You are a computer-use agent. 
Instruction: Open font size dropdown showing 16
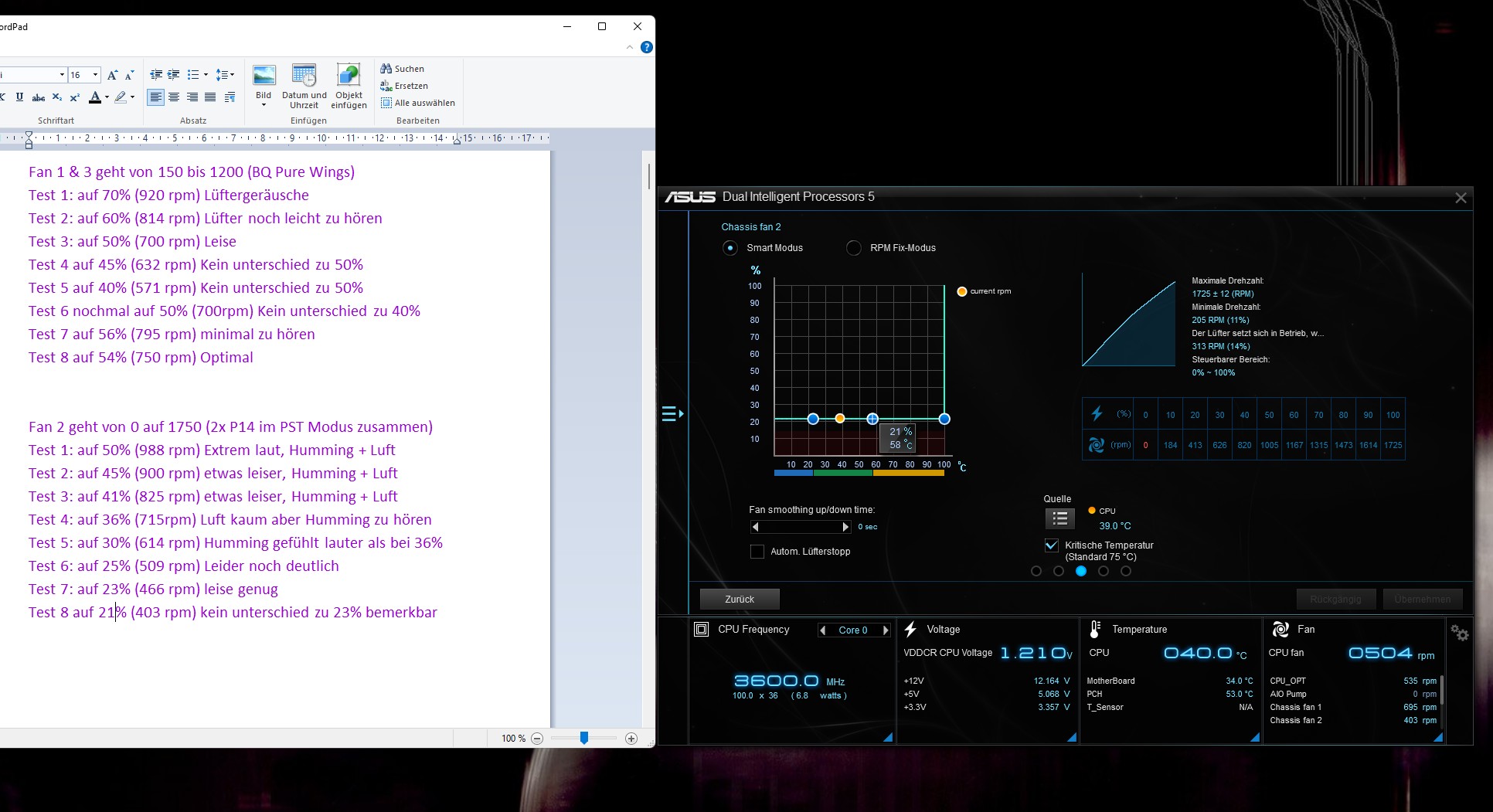click(x=95, y=75)
